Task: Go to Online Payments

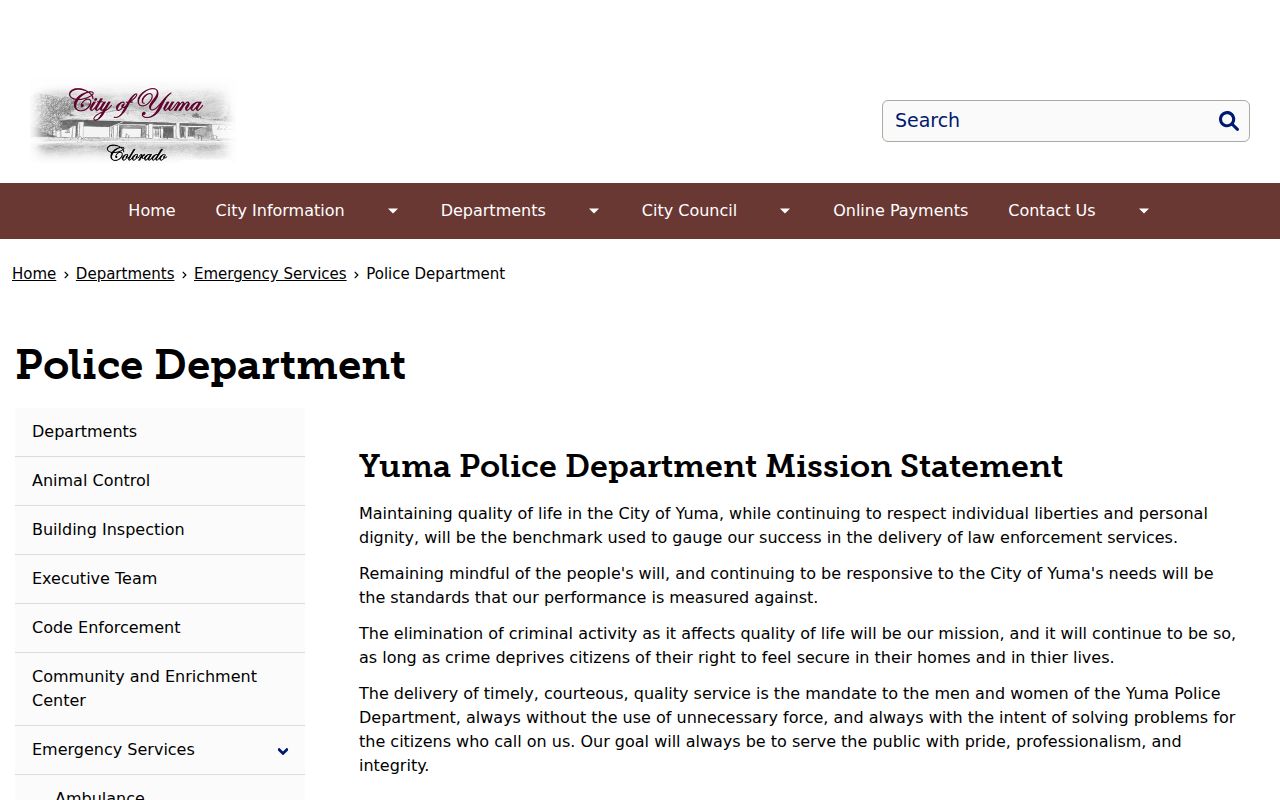Action: [900, 211]
